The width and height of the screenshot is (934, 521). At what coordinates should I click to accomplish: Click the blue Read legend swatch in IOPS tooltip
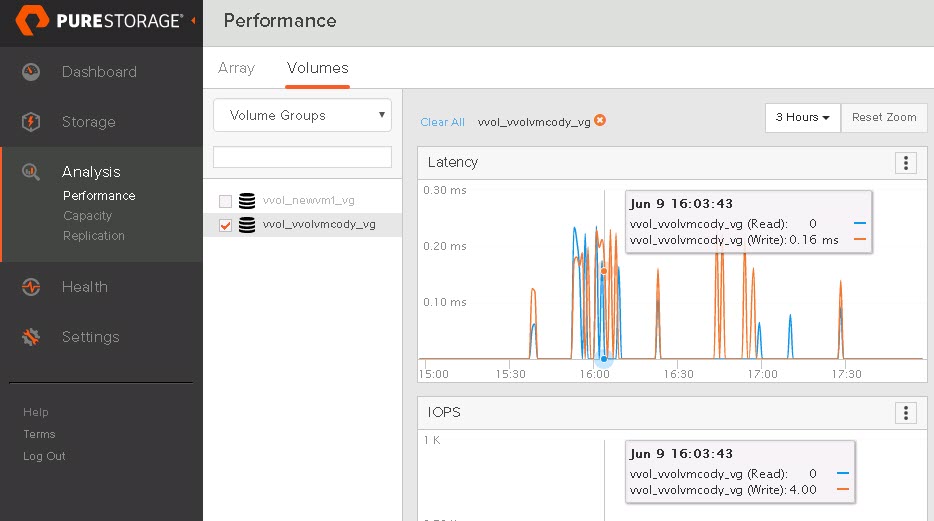pyautogui.click(x=842, y=473)
